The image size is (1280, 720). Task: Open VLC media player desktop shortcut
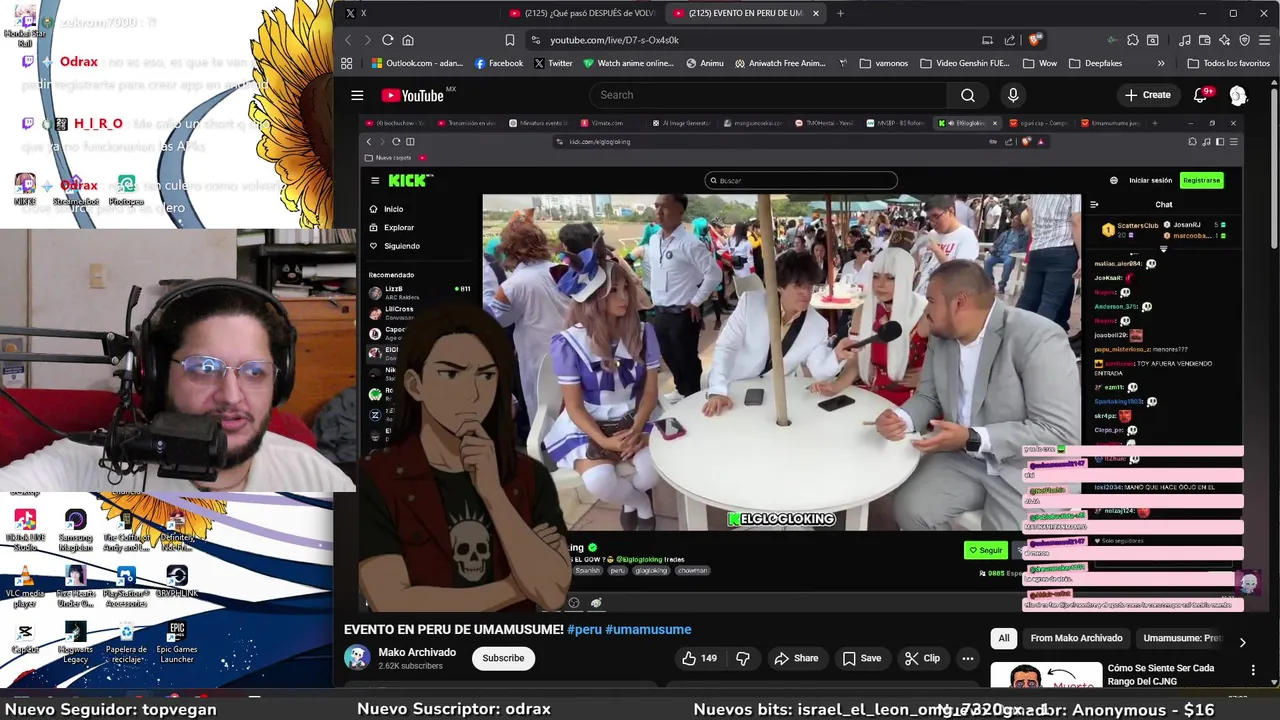[x=25, y=586]
